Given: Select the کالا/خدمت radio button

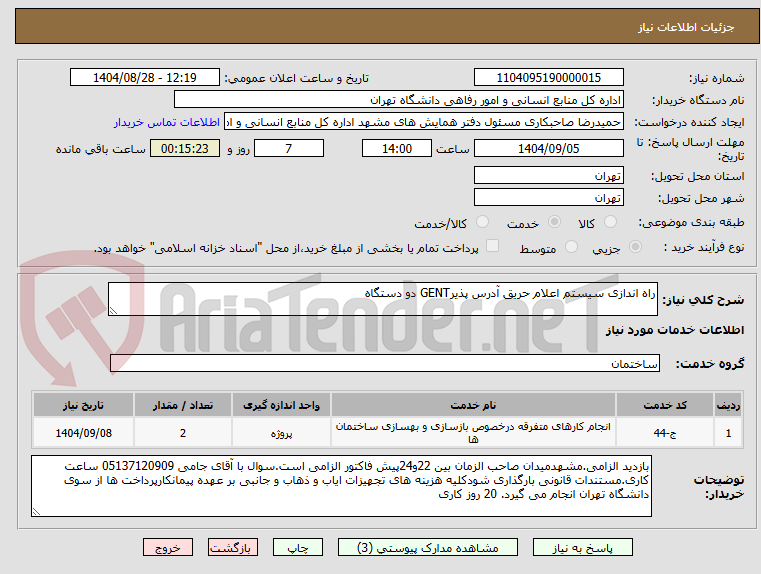Looking at the screenshot, I should (x=482, y=222).
